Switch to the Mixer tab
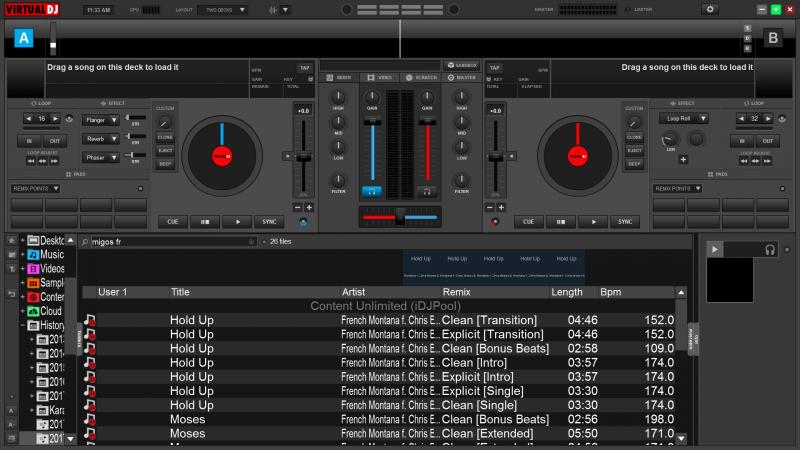 click(x=339, y=78)
